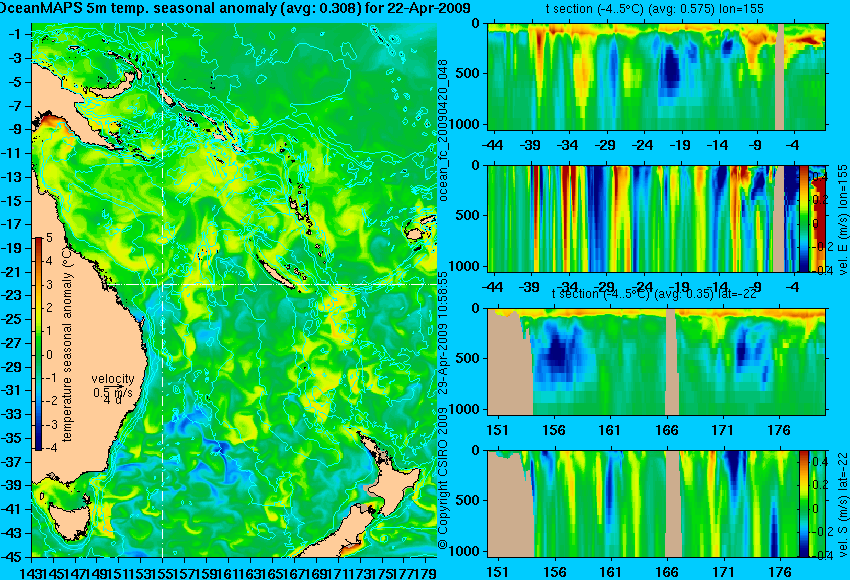Select the temperature section panel at lat=-22
This screenshot has height=580, width=850.
(656, 362)
